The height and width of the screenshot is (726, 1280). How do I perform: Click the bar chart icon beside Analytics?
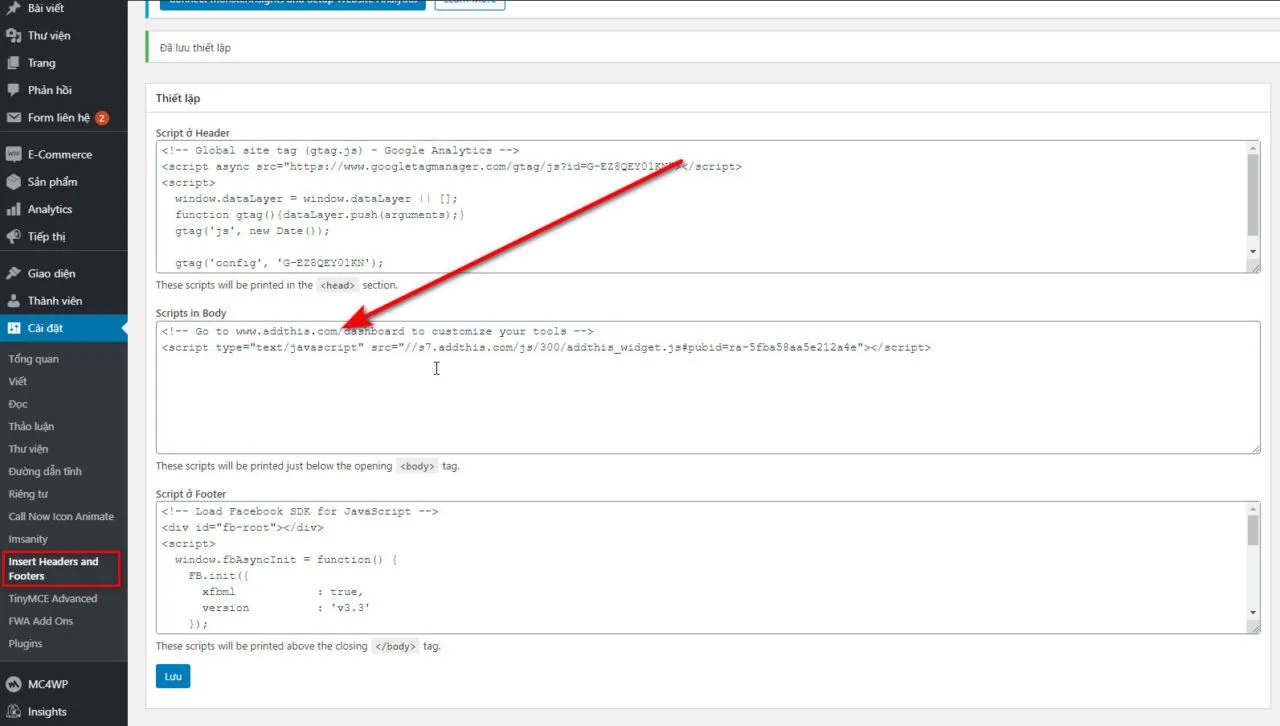pos(13,209)
